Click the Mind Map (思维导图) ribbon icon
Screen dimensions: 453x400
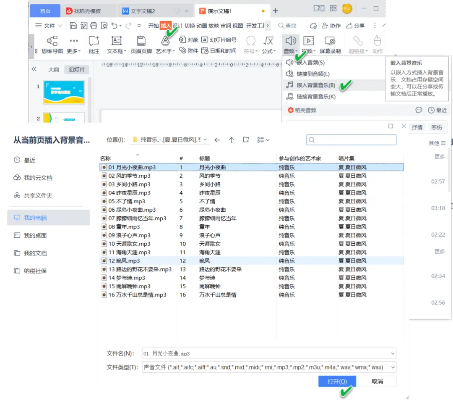(52, 41)
